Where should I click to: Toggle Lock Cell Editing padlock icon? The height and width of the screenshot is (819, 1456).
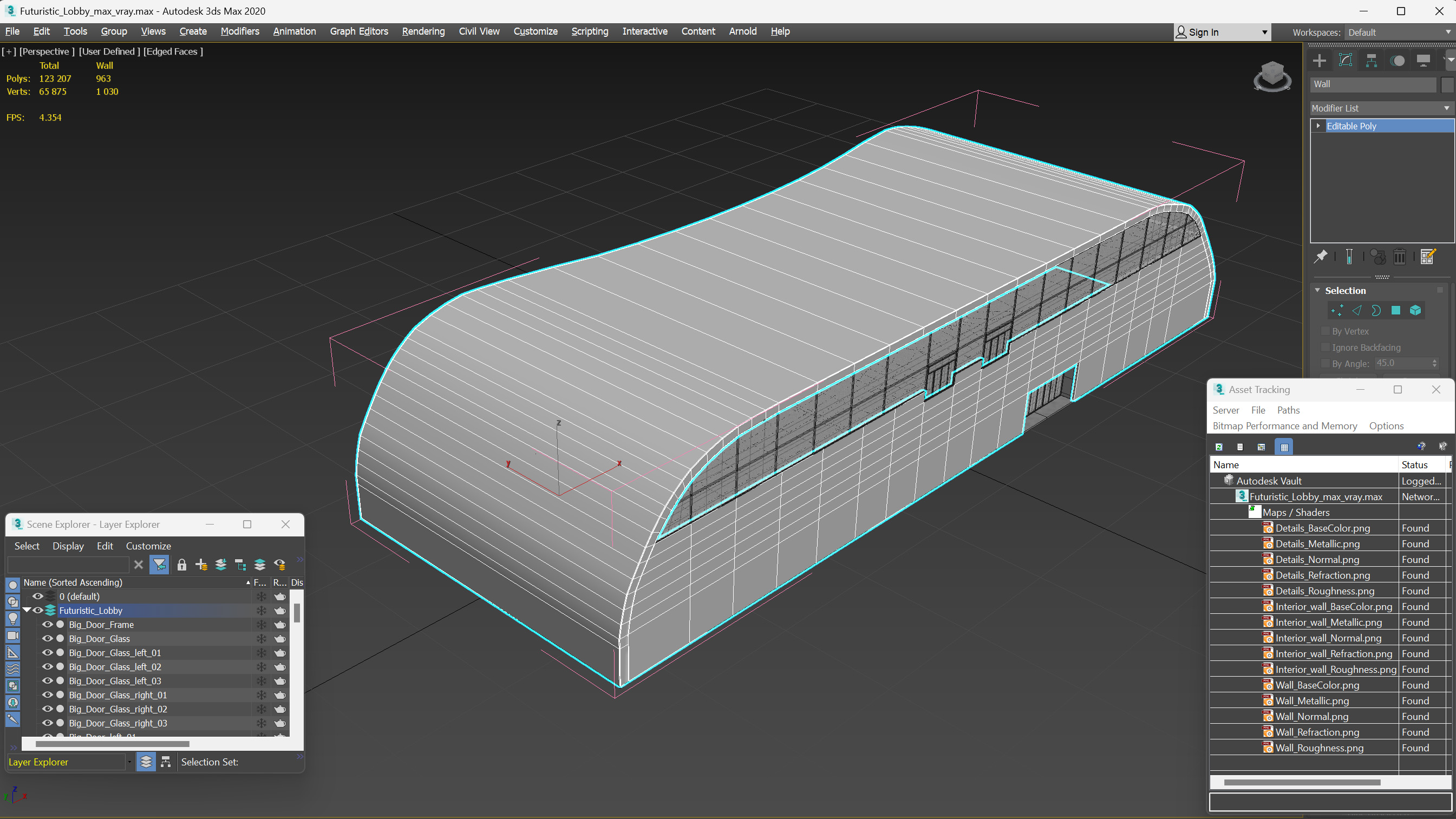(x=181, y=564)
